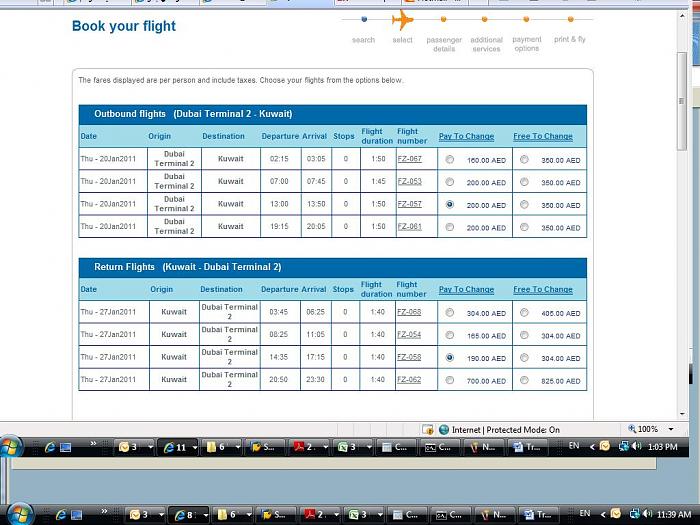Open command prompt taskbar button, 11:39 AM taskbar

tap(450, 515)
